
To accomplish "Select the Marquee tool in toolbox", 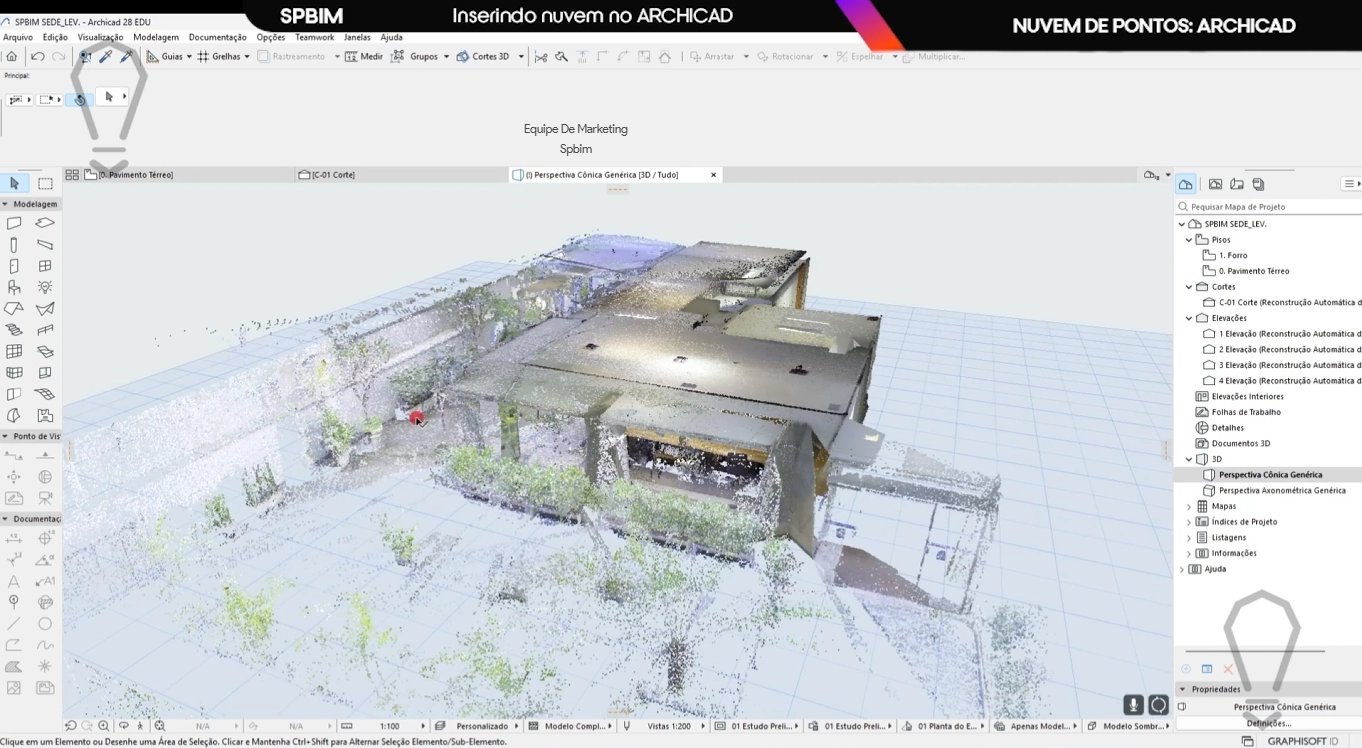I will coord(45,184).
